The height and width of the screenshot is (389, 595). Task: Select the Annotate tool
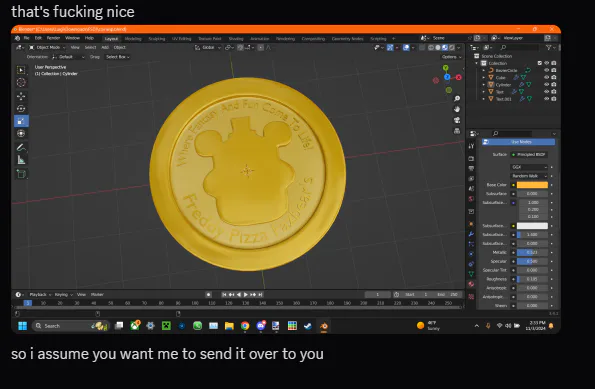pyautogui.click(x=21, y=148)
